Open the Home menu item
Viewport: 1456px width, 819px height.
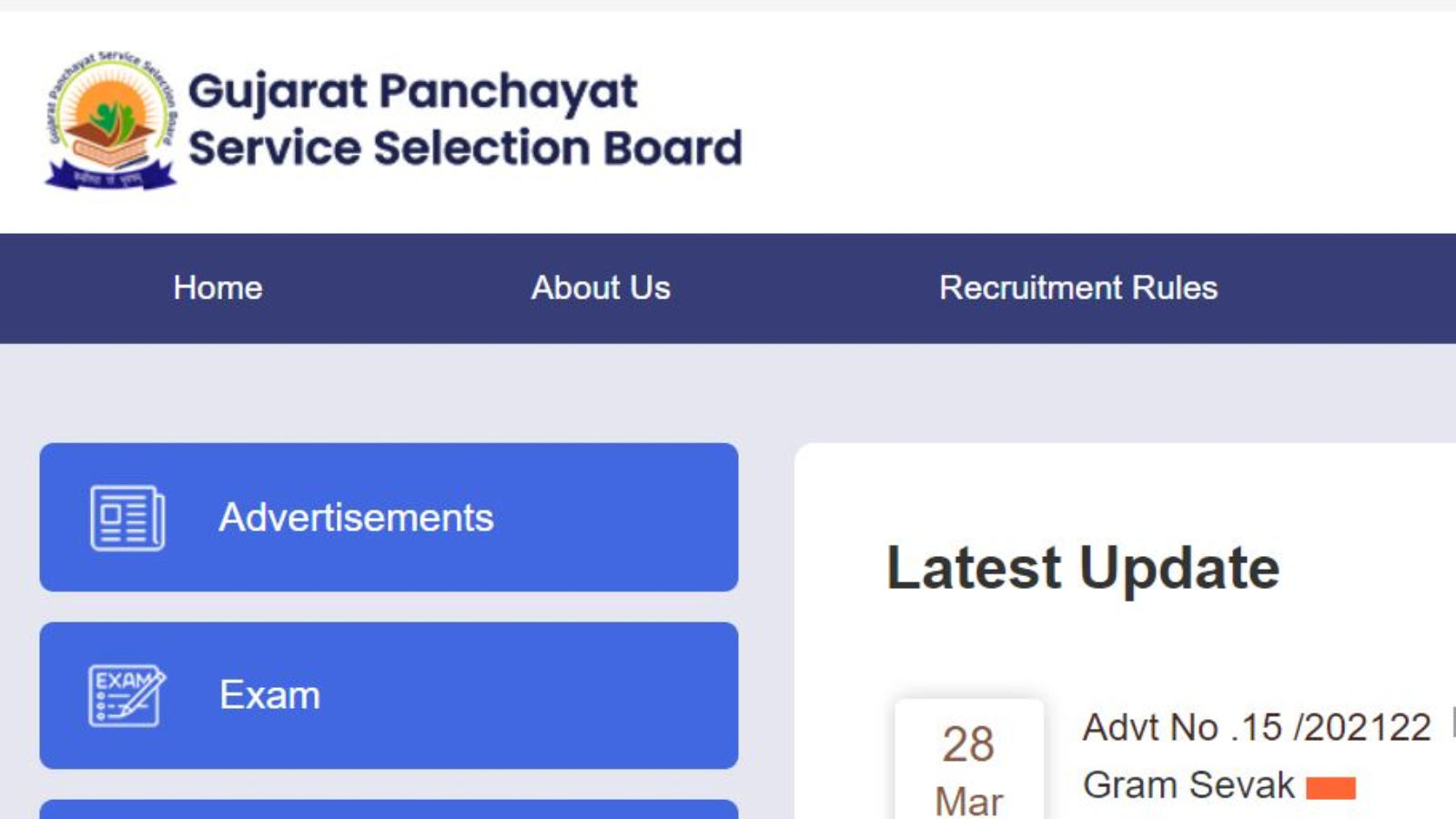(x=217, y=288)
